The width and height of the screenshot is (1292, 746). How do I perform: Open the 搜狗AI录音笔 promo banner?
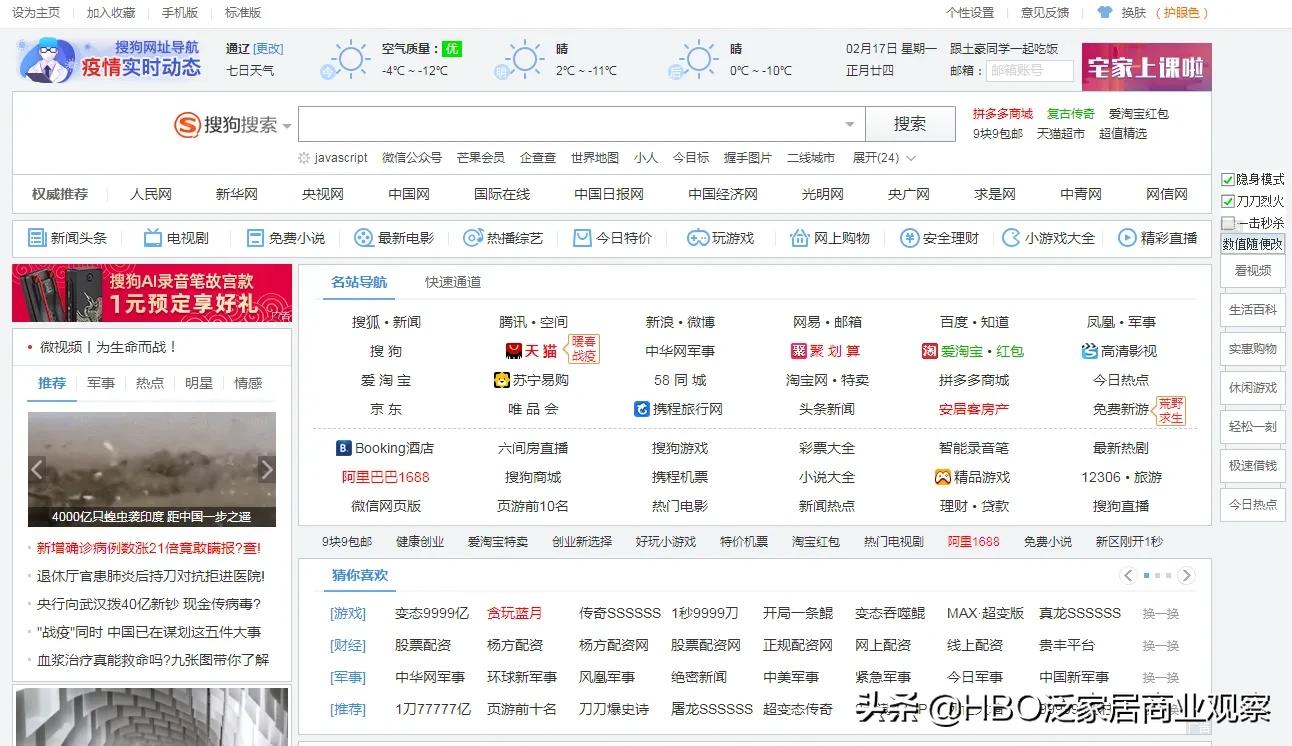click(152, 292)
